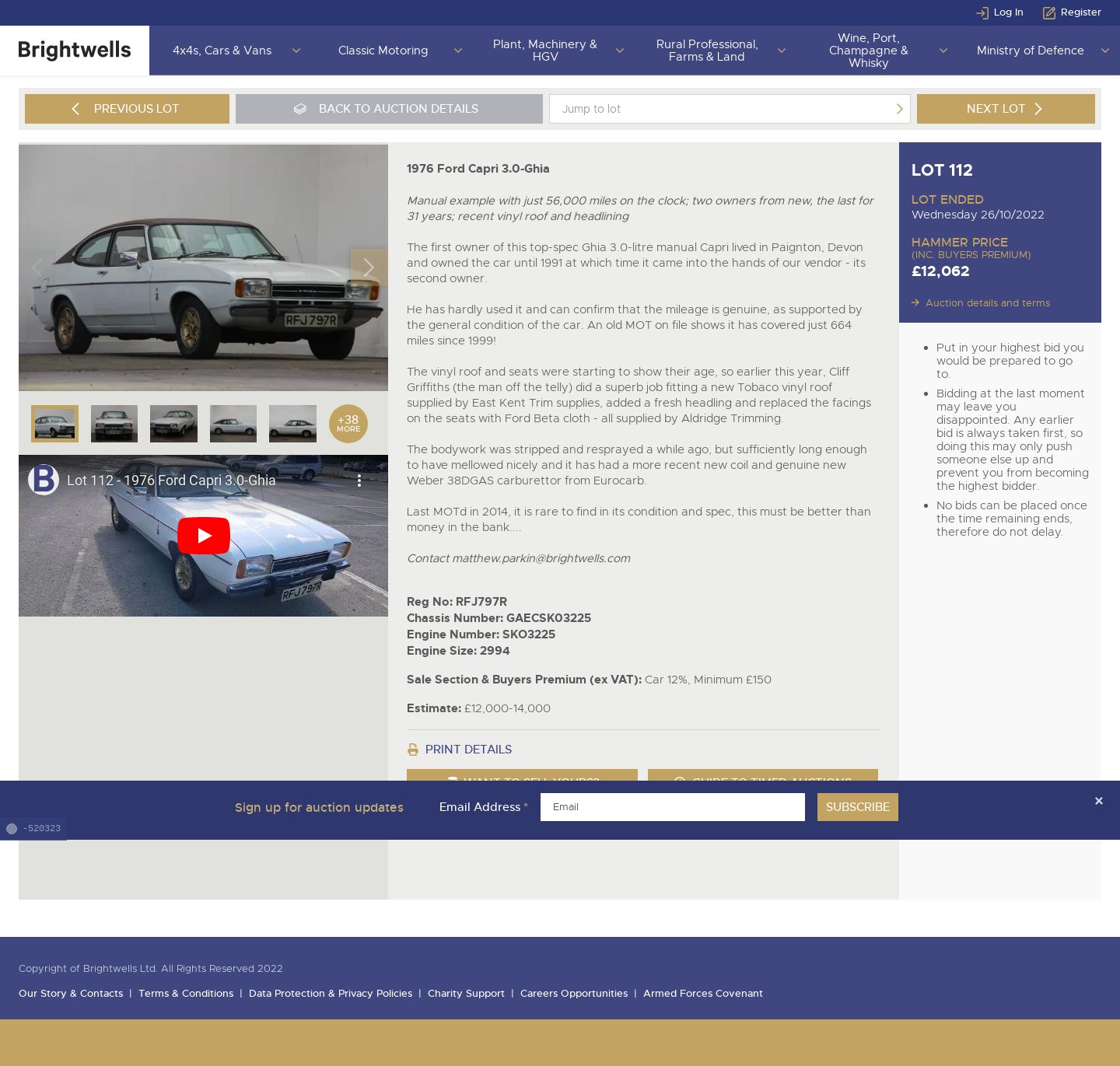Go to the Previous Lot
This screenshot has width=1120, height=1066.
click(x=127, y=109)
